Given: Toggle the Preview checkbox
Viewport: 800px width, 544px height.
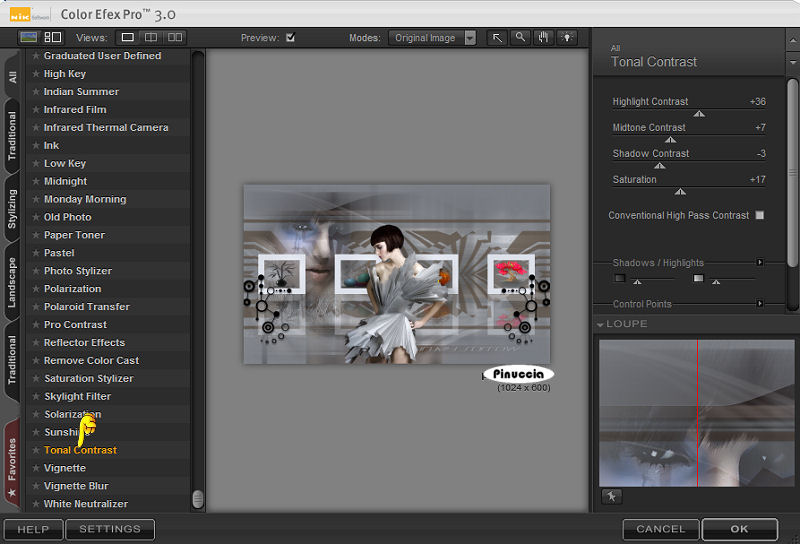Looking at the screenshot, I should click(290, 38).
